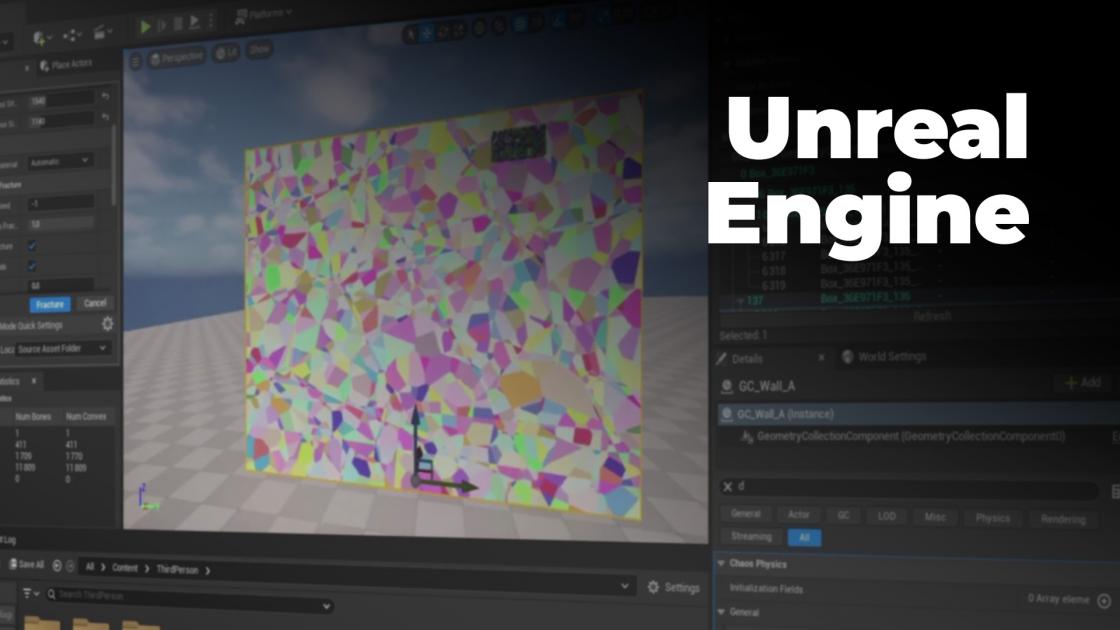The image size is (1120, 630).
Task: Select the GeometryCollectionComponent component icon
Action: click(x=747, y=435)
